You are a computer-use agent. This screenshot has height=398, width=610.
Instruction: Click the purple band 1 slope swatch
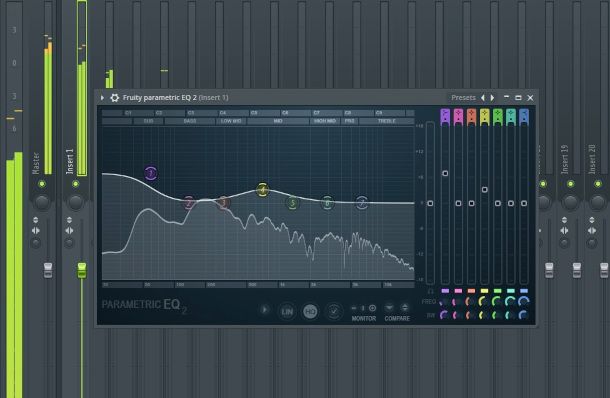click(445, 291)
